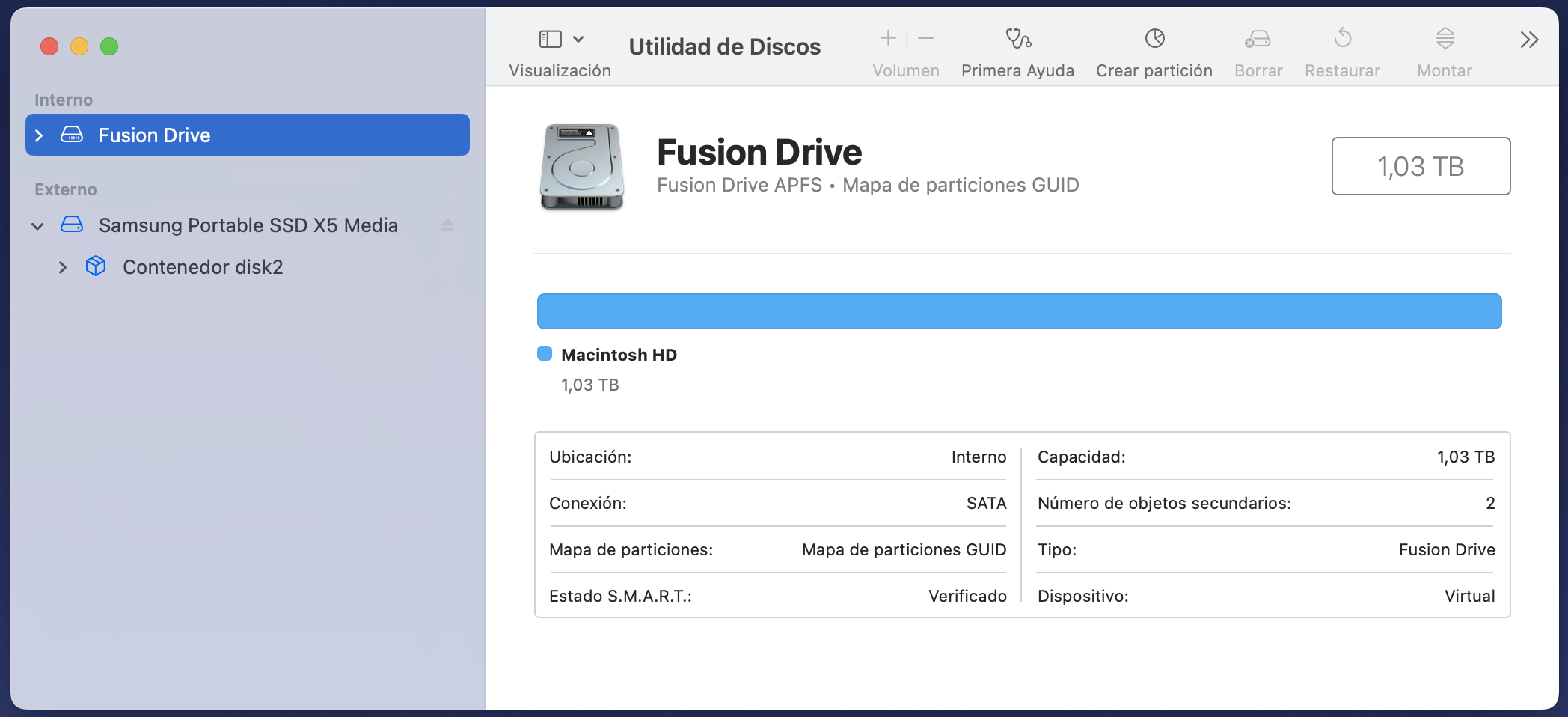Click the Primera Ayuda label
1568x717 pixels.
(1017, 70)
